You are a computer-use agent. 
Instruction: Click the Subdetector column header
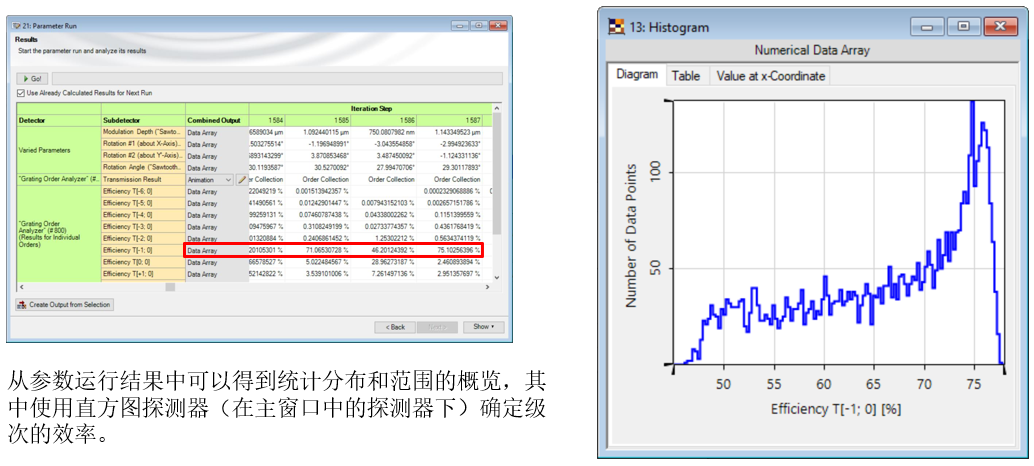(x=143, y=121)
